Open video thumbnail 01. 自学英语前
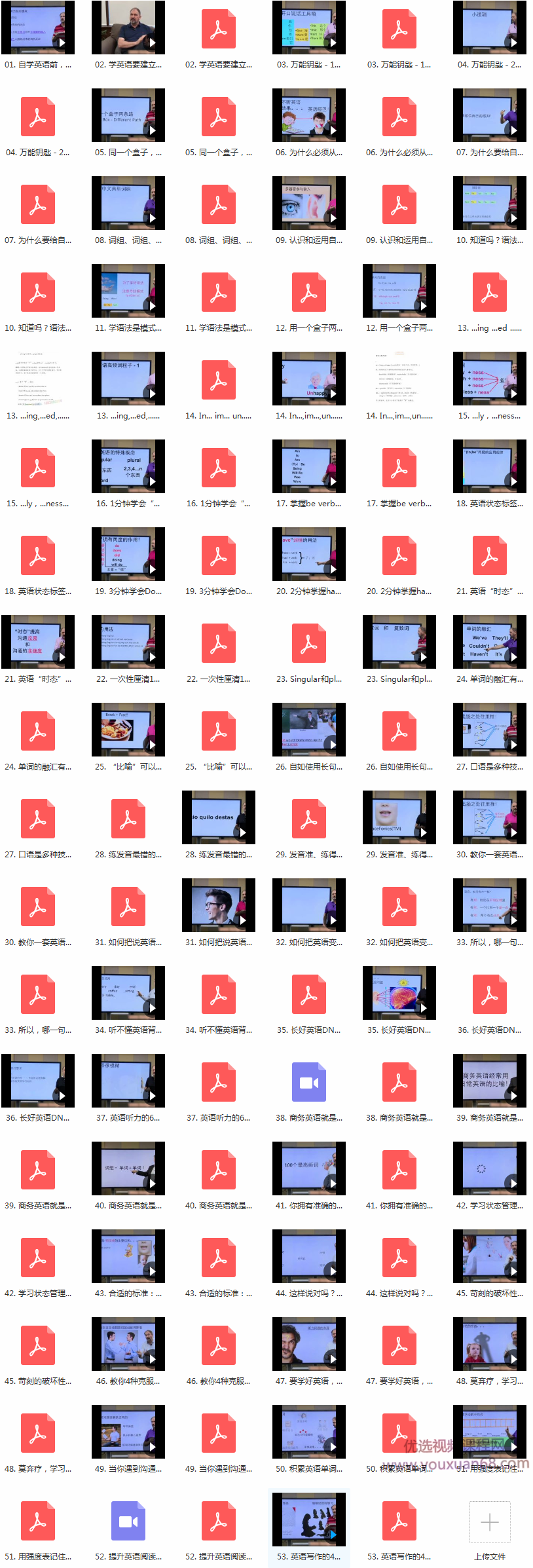 [x=37, y=29]
